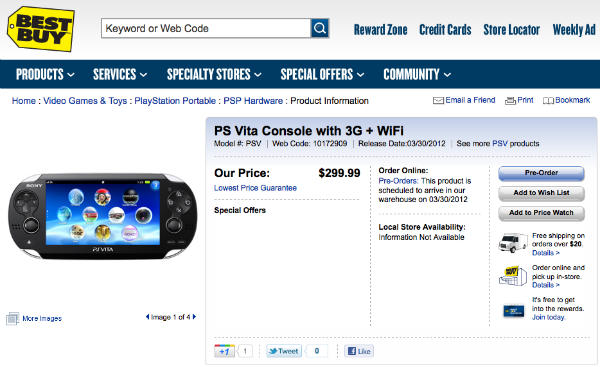600x367 pixels.
Task: Go to the next product image arrow
Action: coord(194,316)
